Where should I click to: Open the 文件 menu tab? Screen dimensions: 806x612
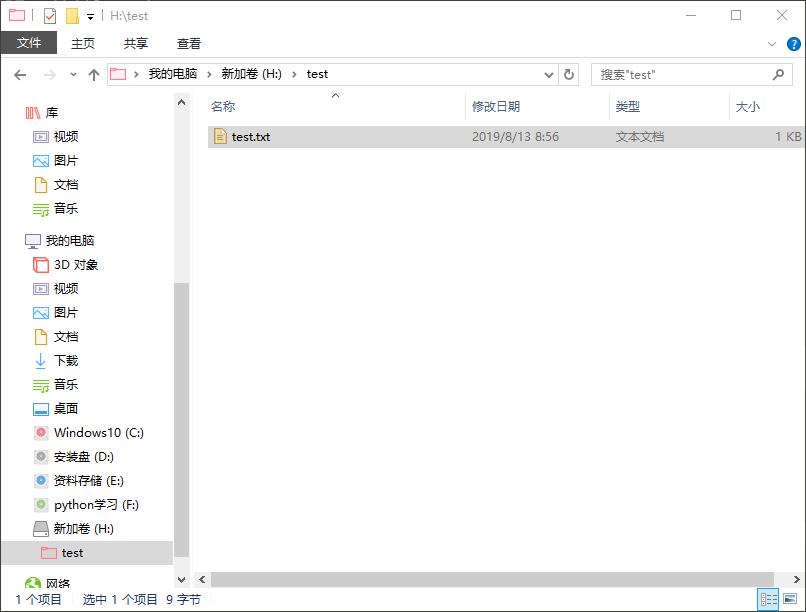(29, 43)
